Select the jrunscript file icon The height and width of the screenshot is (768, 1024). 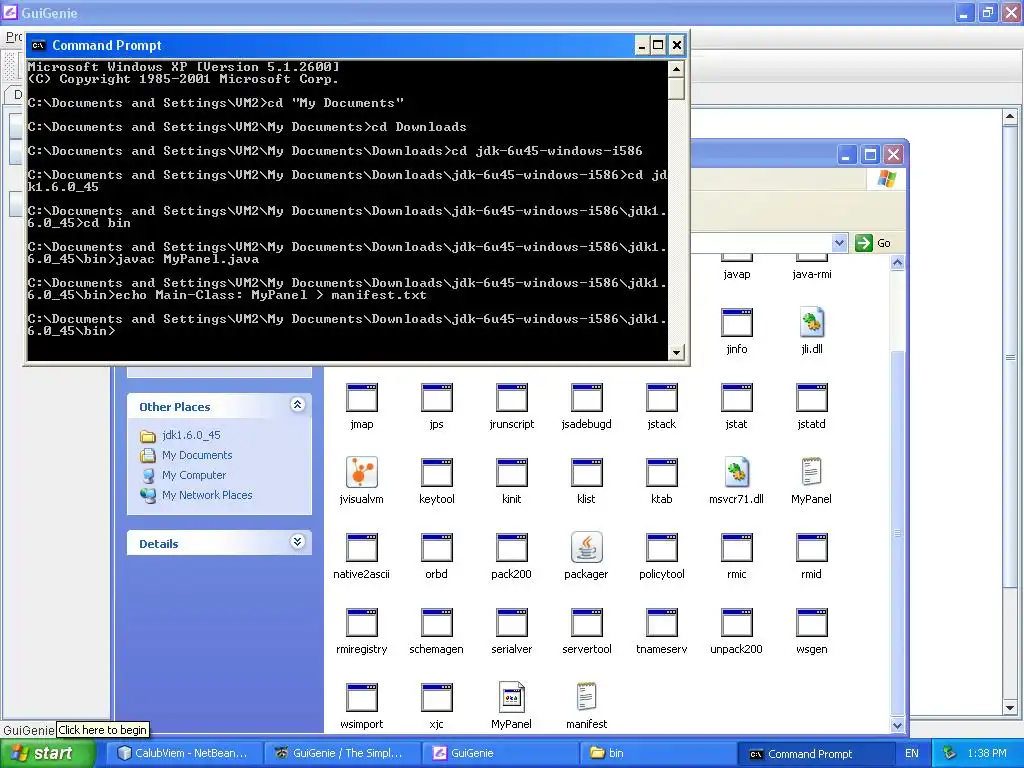(511, 398)
